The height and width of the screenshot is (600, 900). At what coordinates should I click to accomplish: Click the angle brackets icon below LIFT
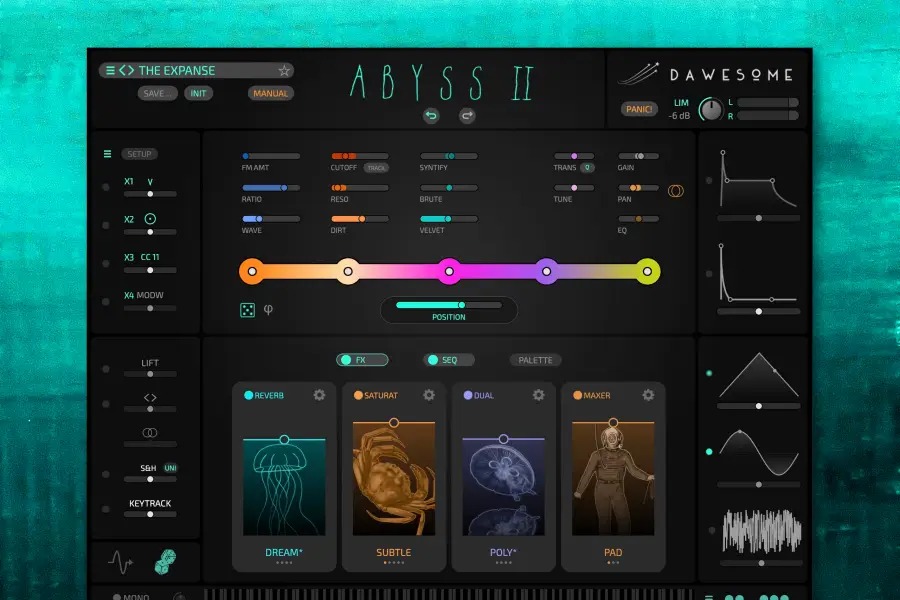pos(150,397)
